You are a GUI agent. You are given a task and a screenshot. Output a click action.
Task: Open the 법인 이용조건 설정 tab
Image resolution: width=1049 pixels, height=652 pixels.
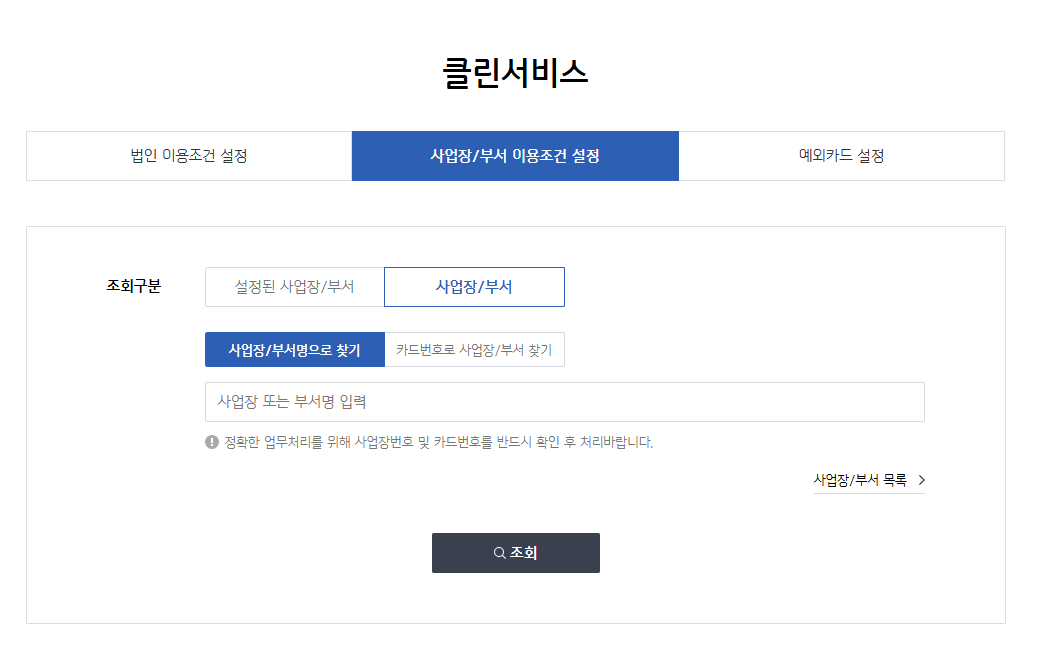(189, 156)
